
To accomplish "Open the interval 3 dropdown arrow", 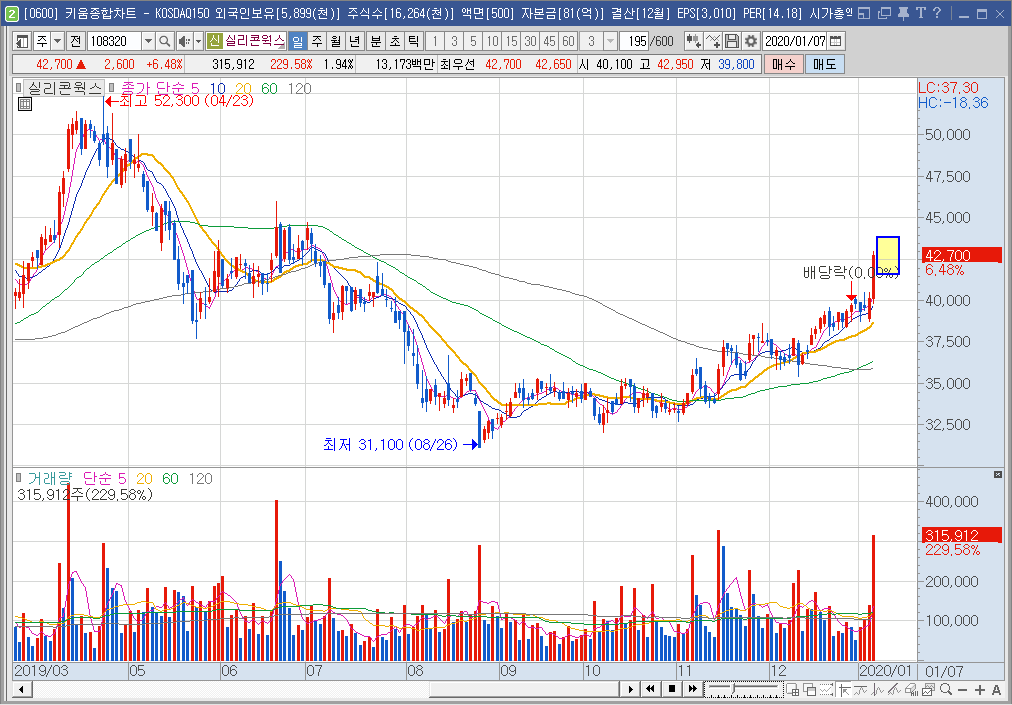I will [611, 41].
